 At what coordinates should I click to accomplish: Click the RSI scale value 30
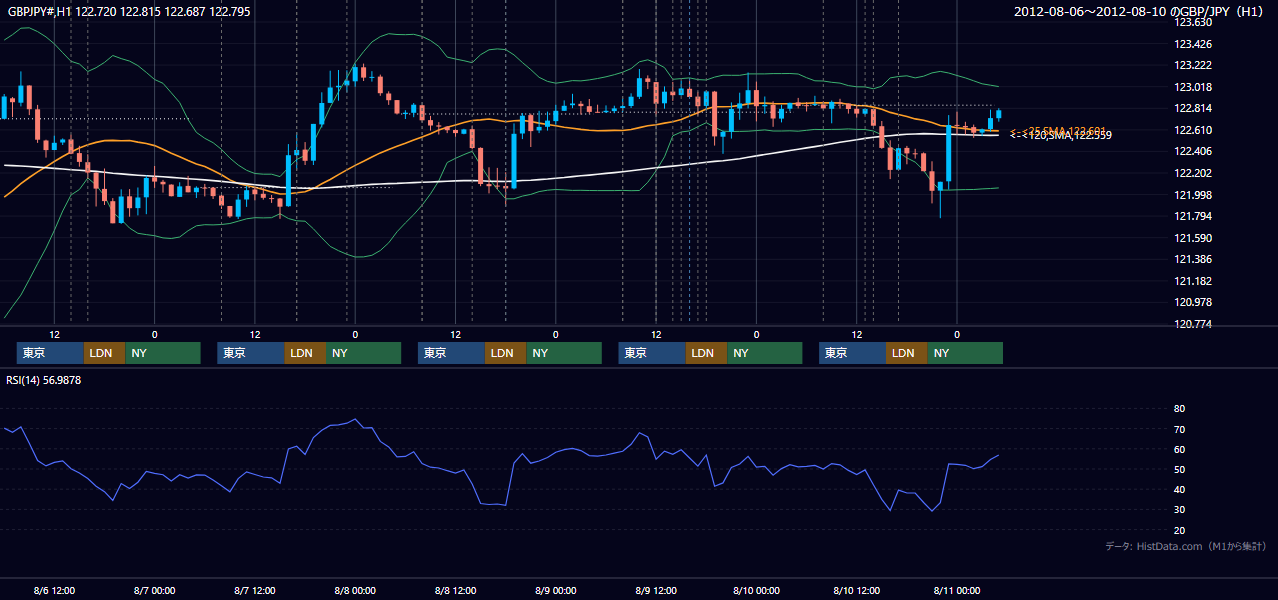(x=1179, y=510)
